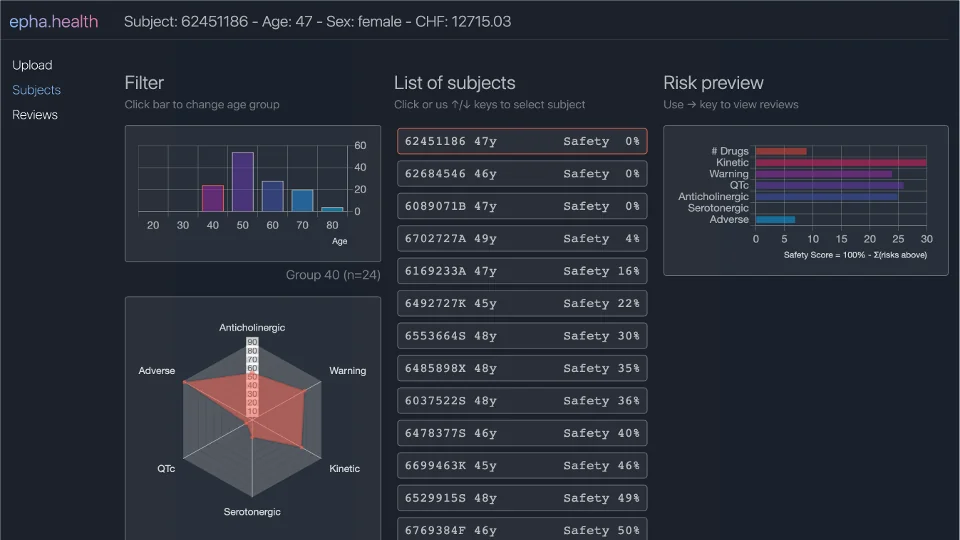Screen dimensions: 960x540
Task: Click the QTc label on radar chart
Action: pos(166,468)
